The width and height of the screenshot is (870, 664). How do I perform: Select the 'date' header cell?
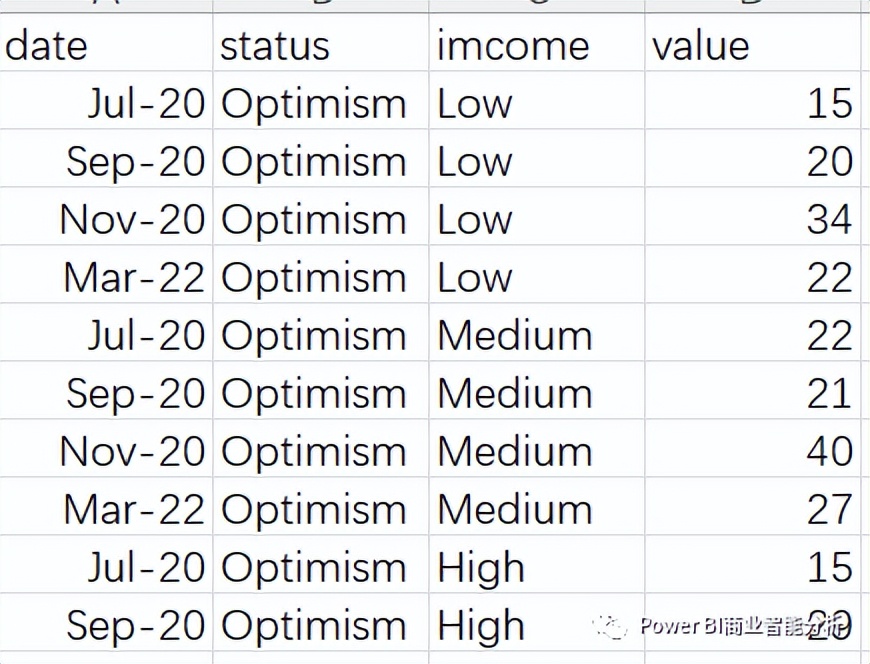tap(106, 43)
